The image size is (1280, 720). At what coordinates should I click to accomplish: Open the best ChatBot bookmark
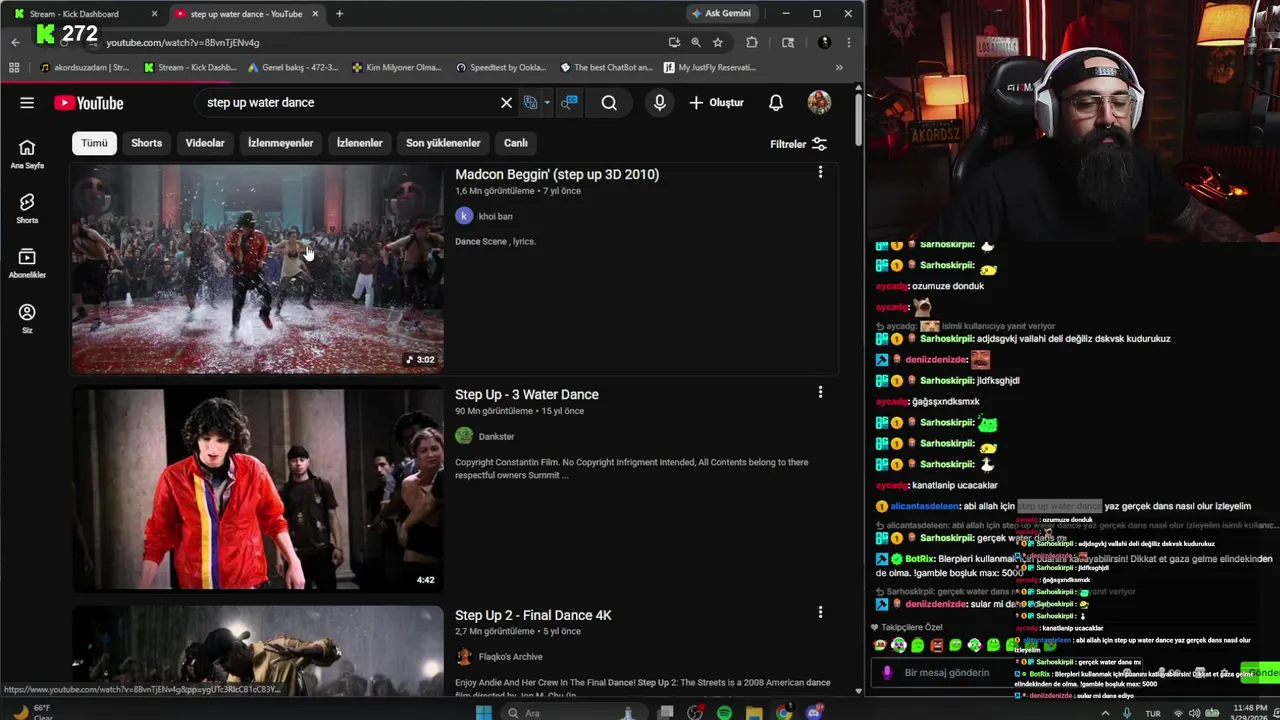pos(606,68)
